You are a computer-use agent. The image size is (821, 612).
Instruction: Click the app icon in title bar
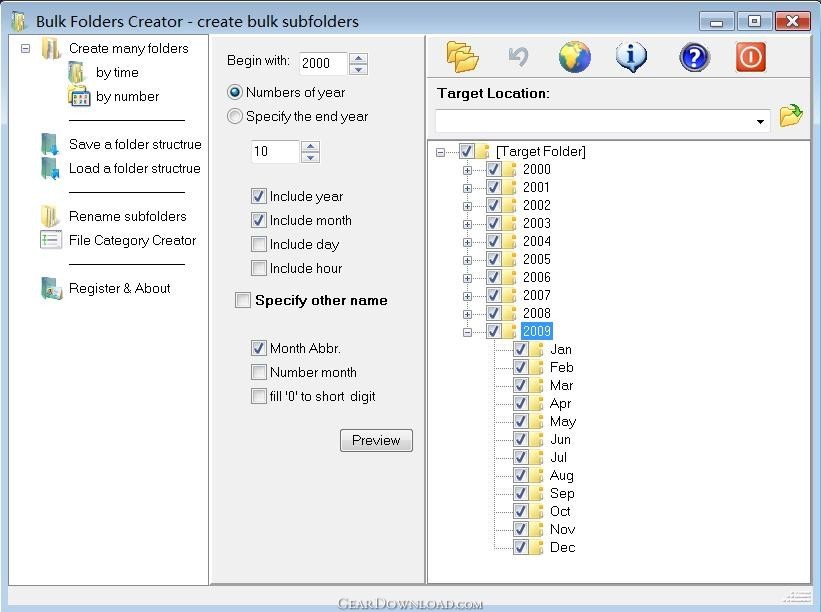(x=19, y=21)
